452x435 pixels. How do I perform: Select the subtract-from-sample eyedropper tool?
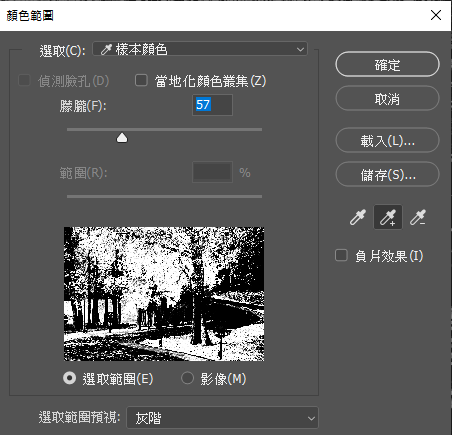[x=418, y=217]
